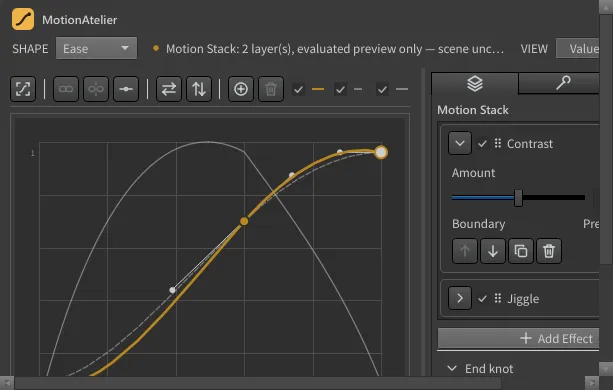Click the vertical scrollbar up arrow

(x=606, y=7)
